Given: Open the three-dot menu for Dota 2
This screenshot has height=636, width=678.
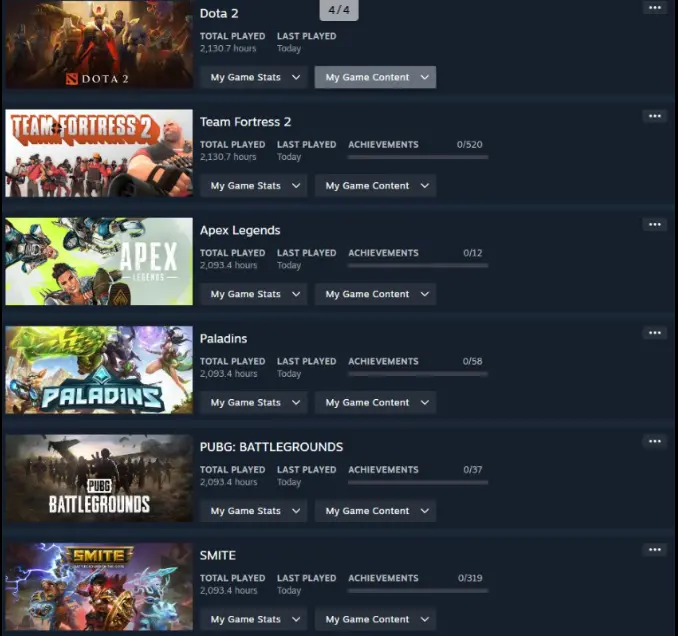Looking at the screenshot, I should point(655,7).
